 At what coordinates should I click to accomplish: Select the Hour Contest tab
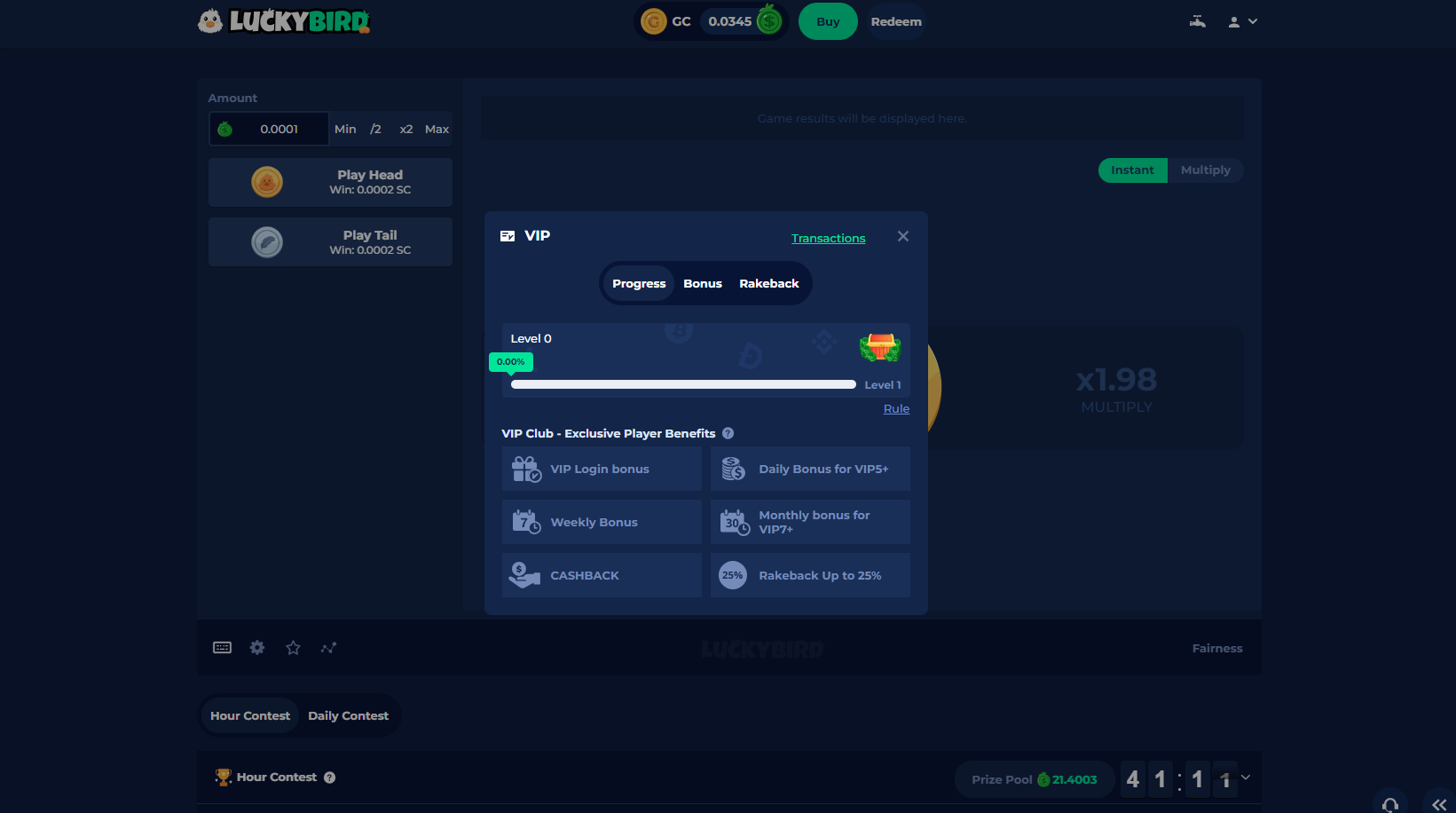(250, 715)
